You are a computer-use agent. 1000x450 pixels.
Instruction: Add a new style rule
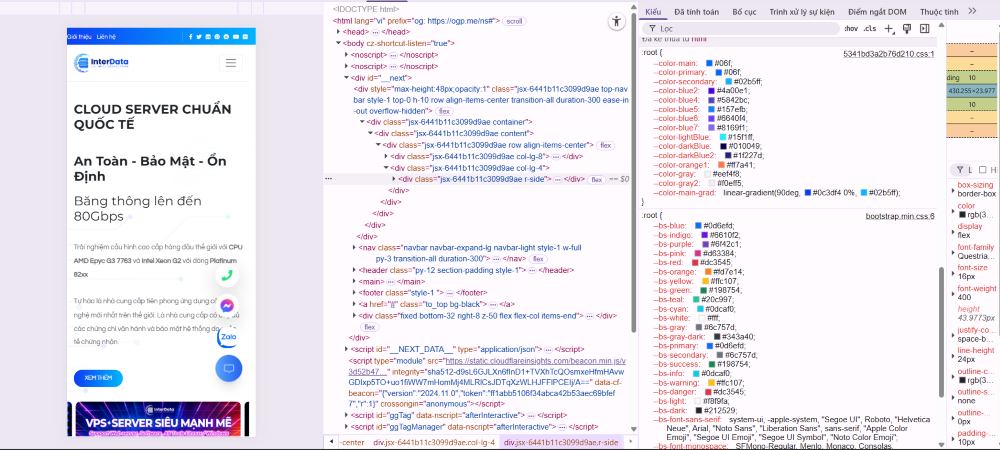pos(890,29)
